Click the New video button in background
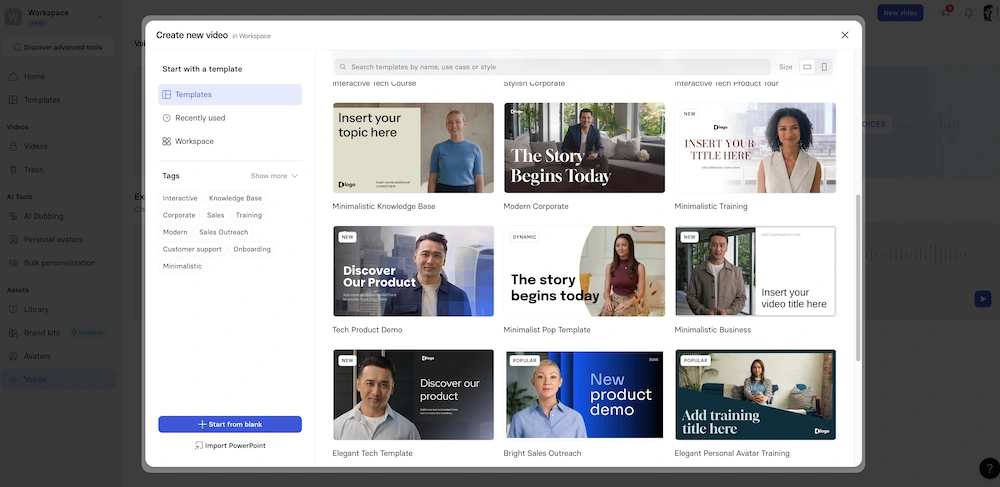 click(x=900, y=13)
